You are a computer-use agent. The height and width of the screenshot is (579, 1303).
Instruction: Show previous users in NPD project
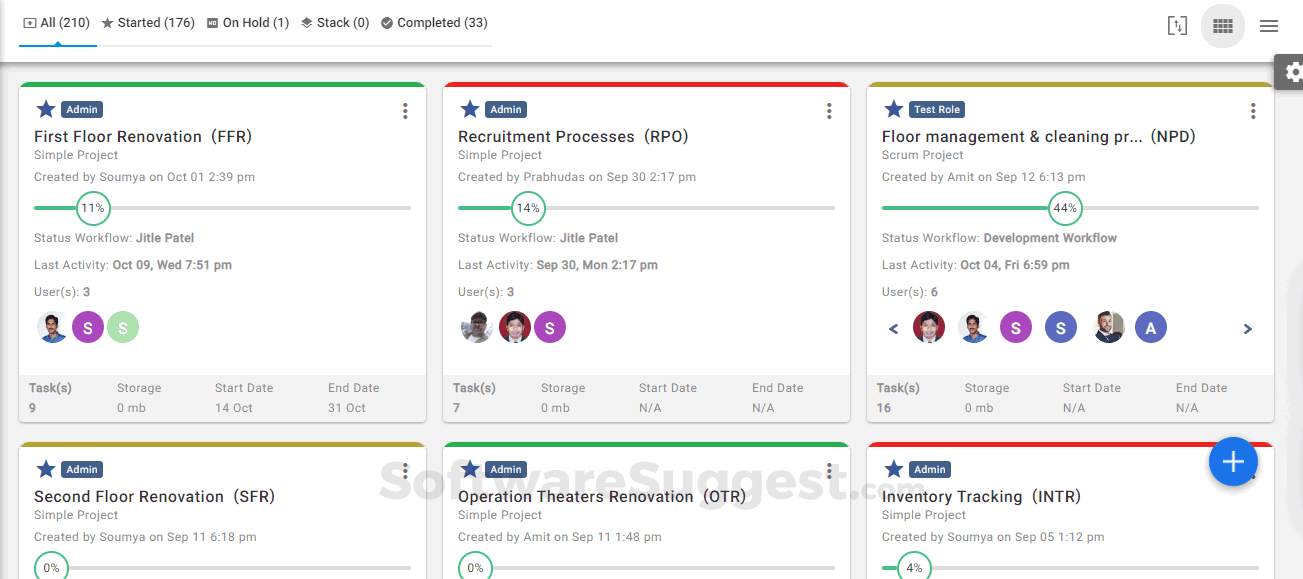click(x=894, y=328)
